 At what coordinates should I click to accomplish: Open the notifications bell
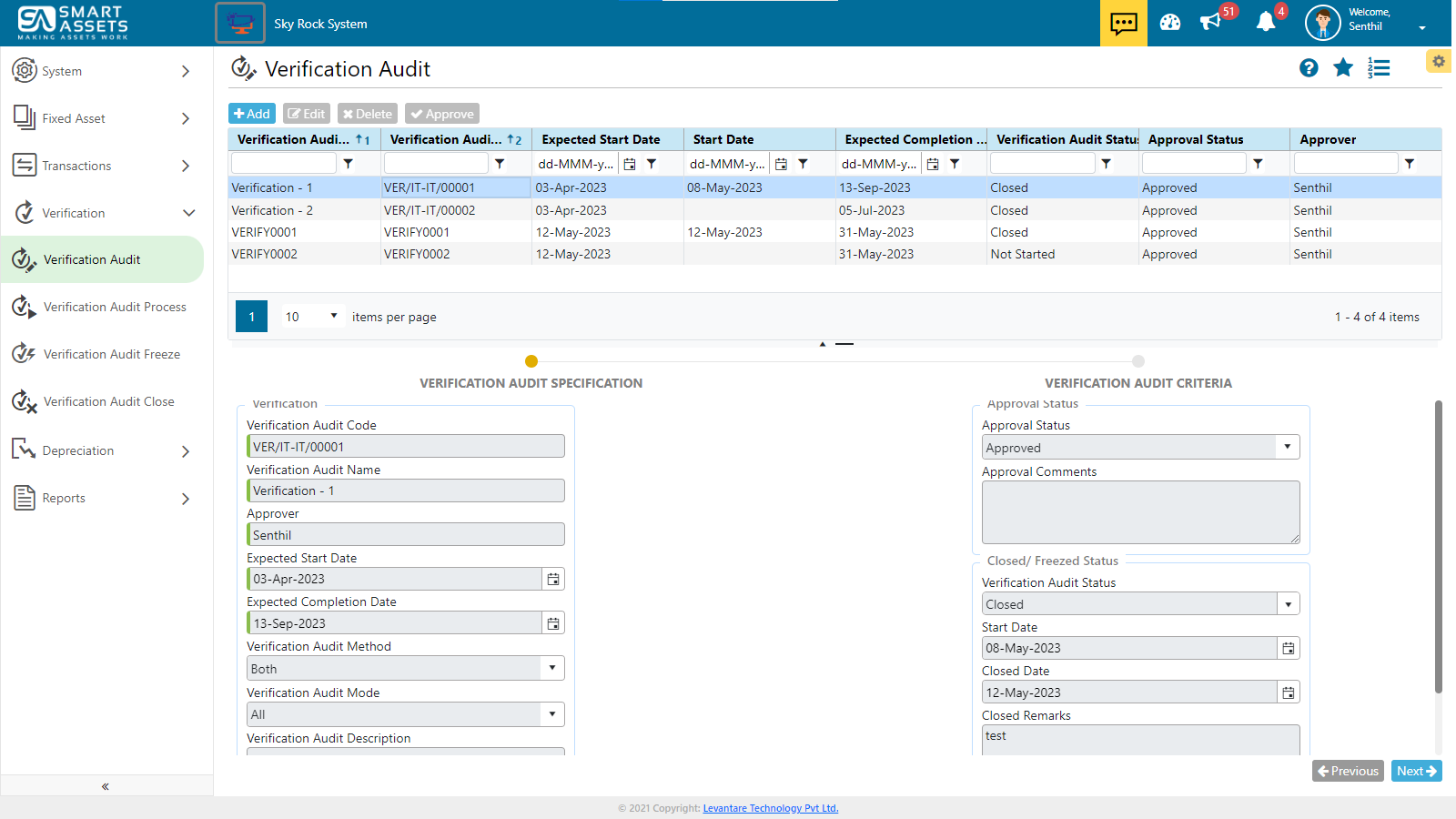[x=1266, y=23]
